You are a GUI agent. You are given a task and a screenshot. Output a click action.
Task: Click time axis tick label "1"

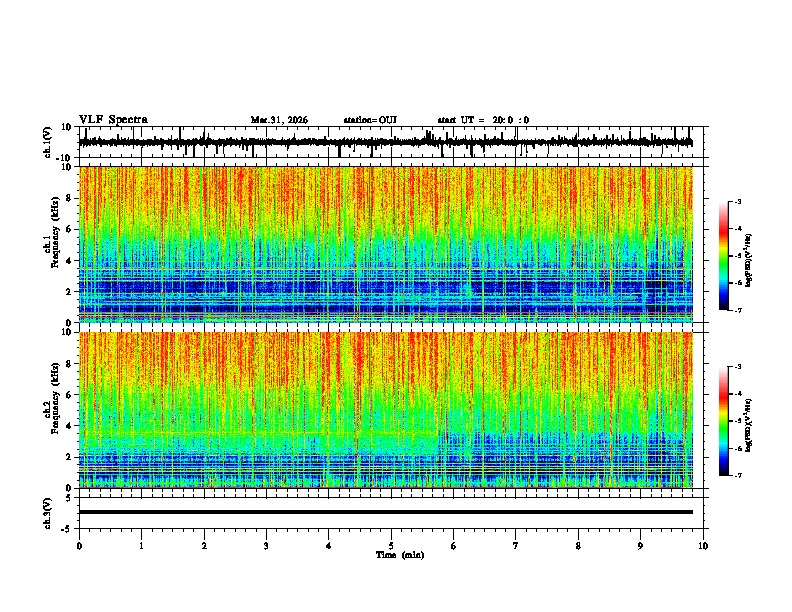pyautogui.click(x=141, y=546)
